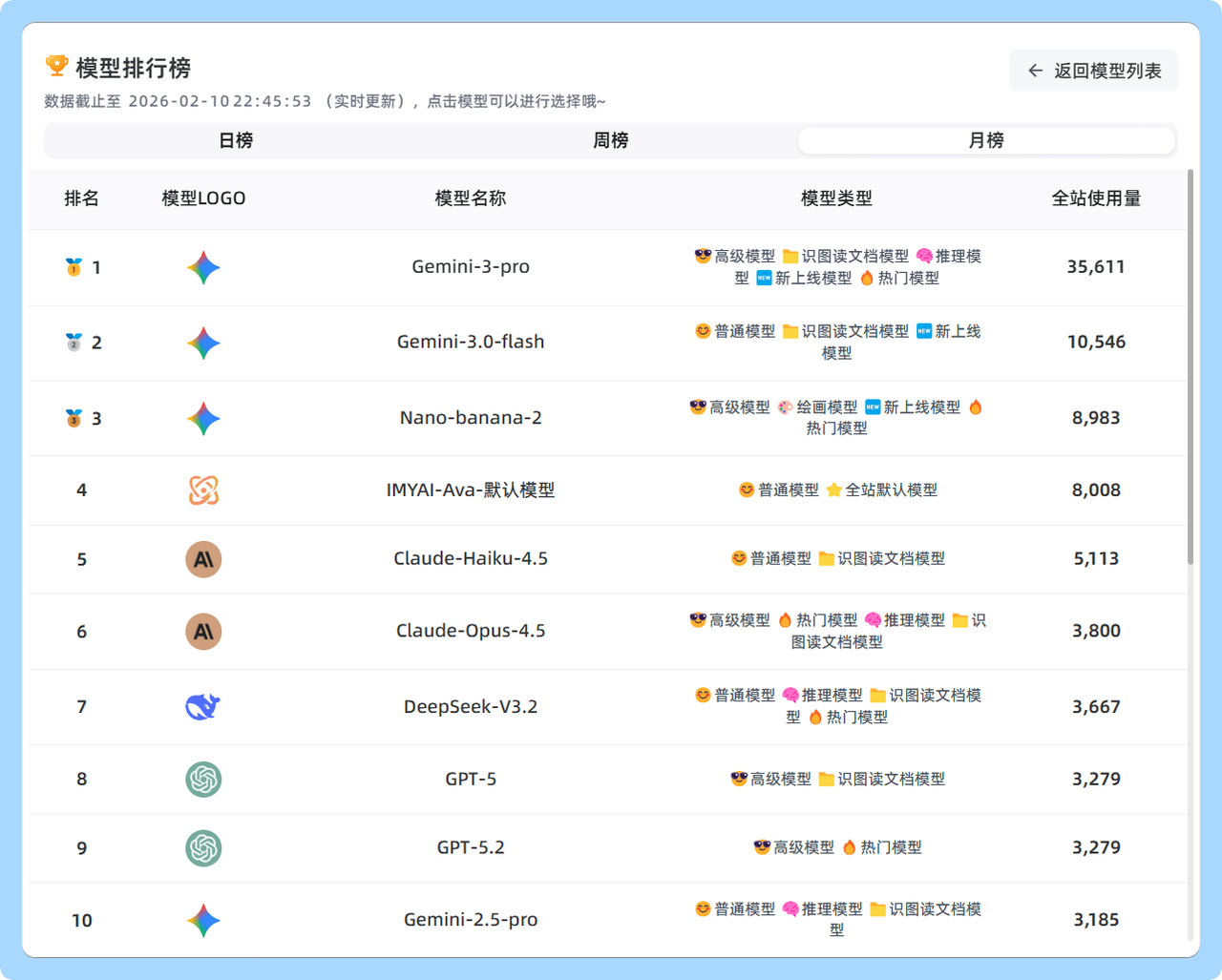This screenshot has height=980, width=1222.
Task: Click the Gemini-2.5-pro logo icon
Action: point(203,921)
